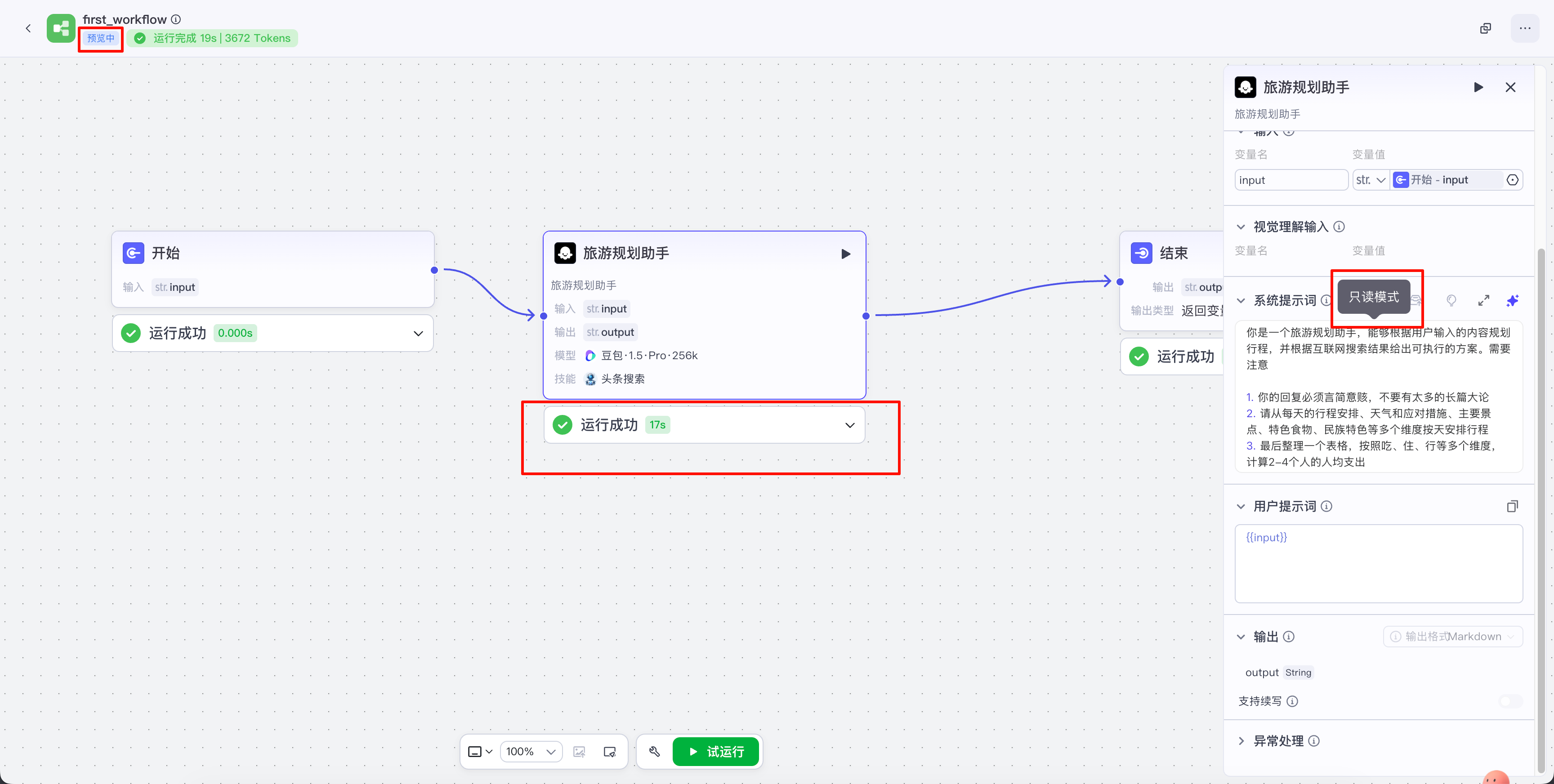Click the duplicate window icon at top right
Image resolution: width=1554 pixels, height=784 pixels.
pyautogui.click(x=1485, y=28)
